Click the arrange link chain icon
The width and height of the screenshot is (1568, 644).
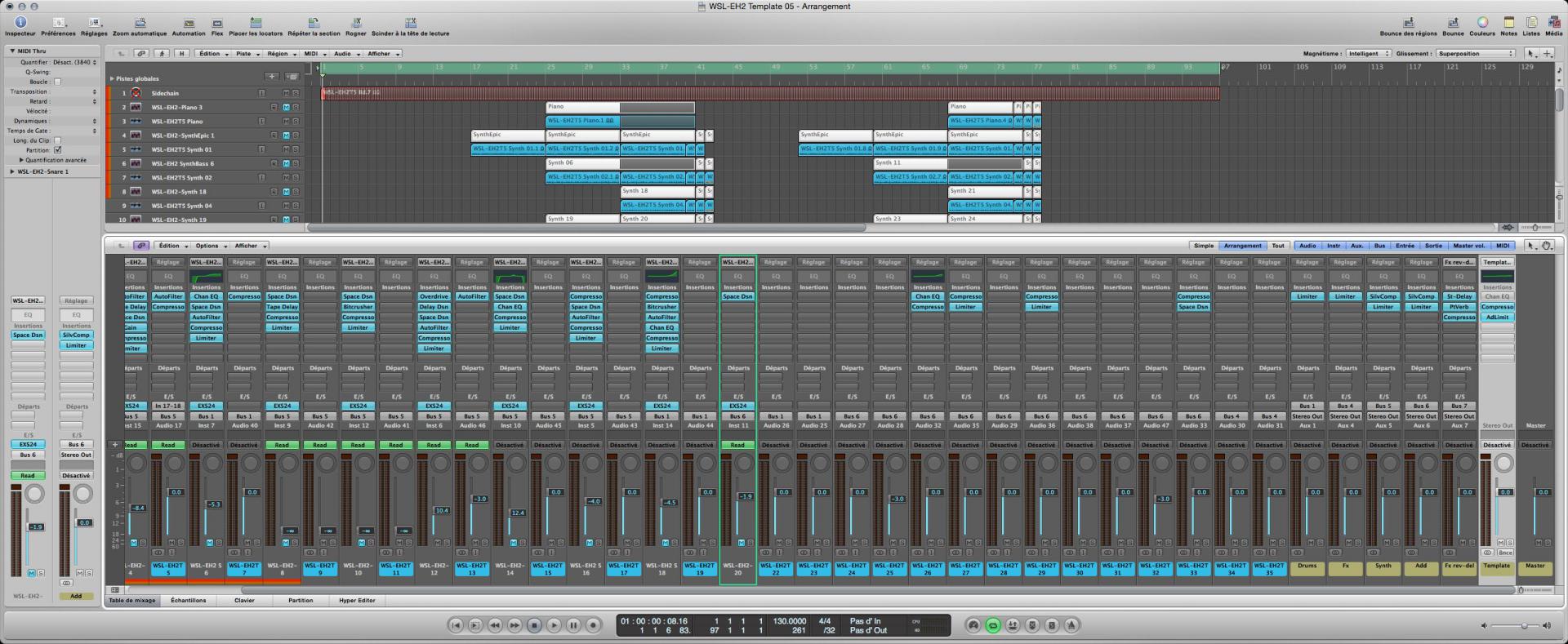(x=141, y=54)
